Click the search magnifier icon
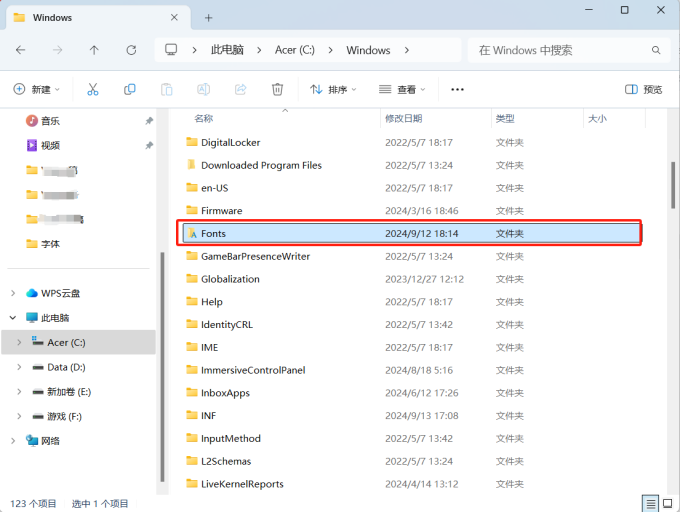This screenshot has height=512, width=680. click(656, 50)
